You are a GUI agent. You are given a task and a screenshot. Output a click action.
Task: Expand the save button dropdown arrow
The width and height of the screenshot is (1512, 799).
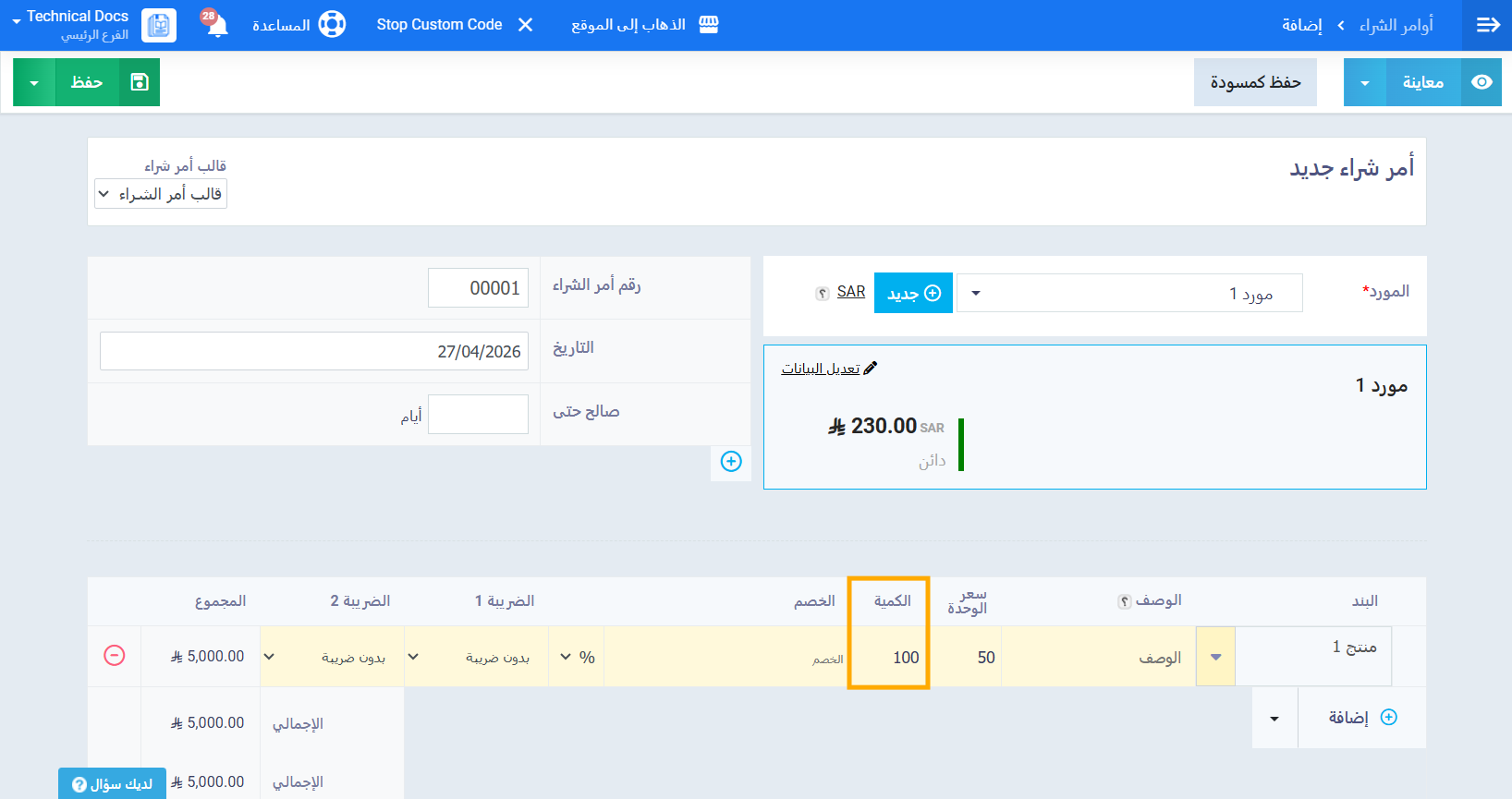click(34, 82)
